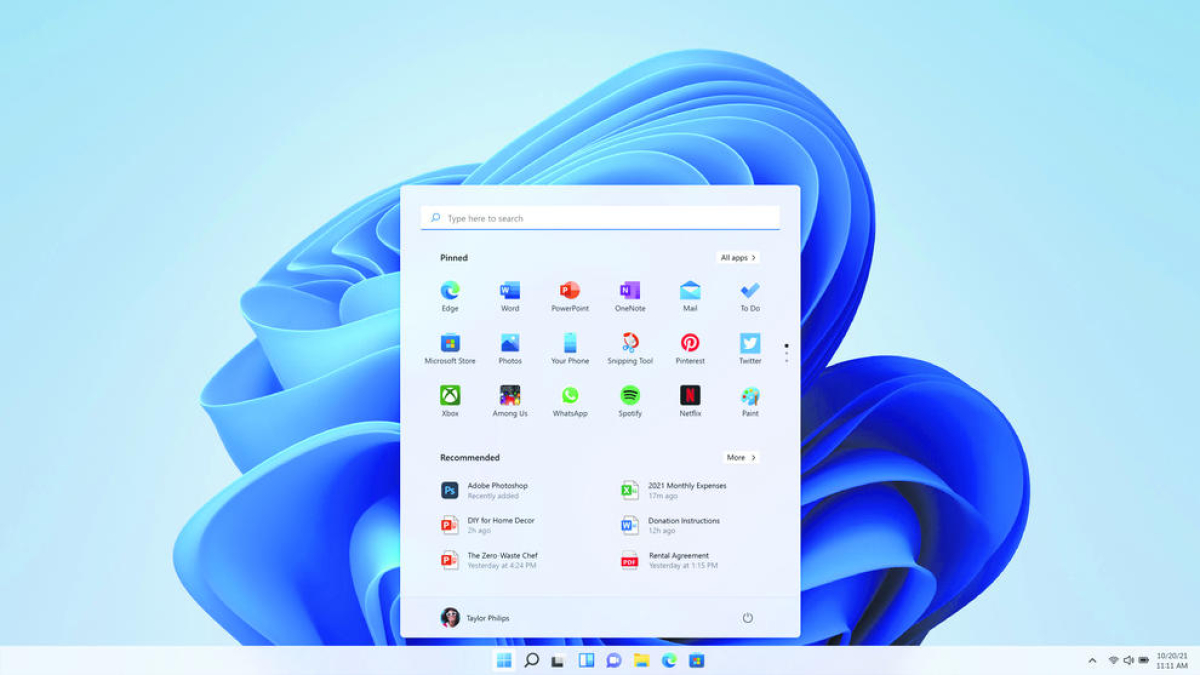This screenshot has height=675, width=1200.
Task: Open Paint
Action: 749,397
